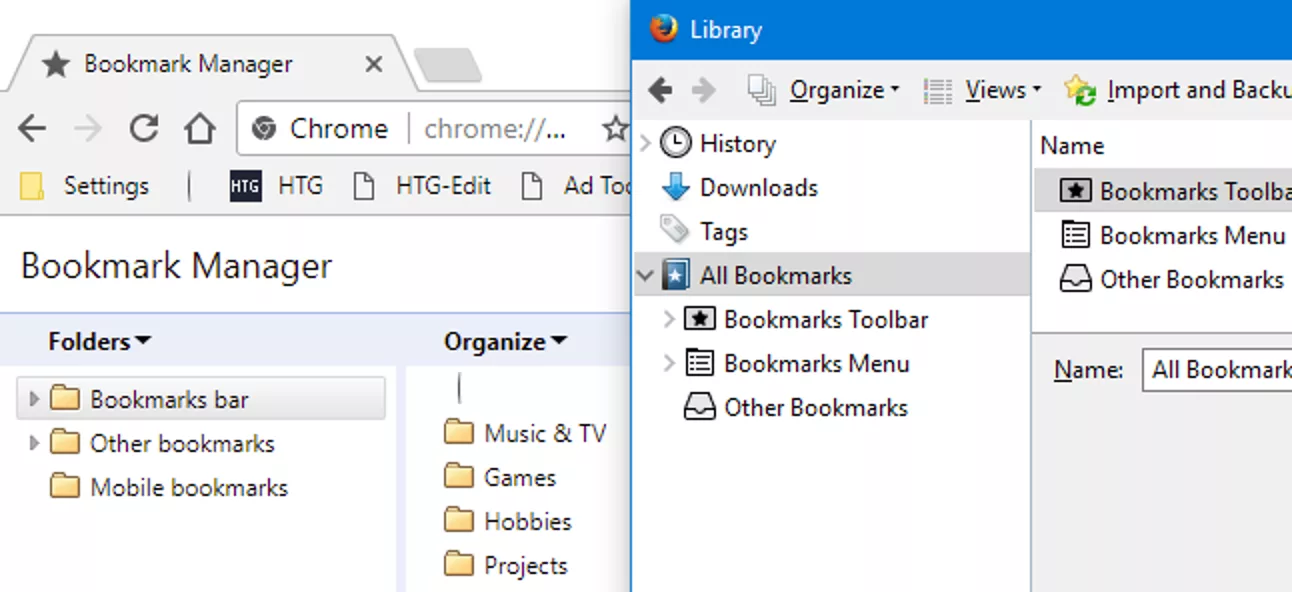Switch to the Bookmark Manager tab
The height and width of the screenshot is (592, 1292).
point(188,63)
